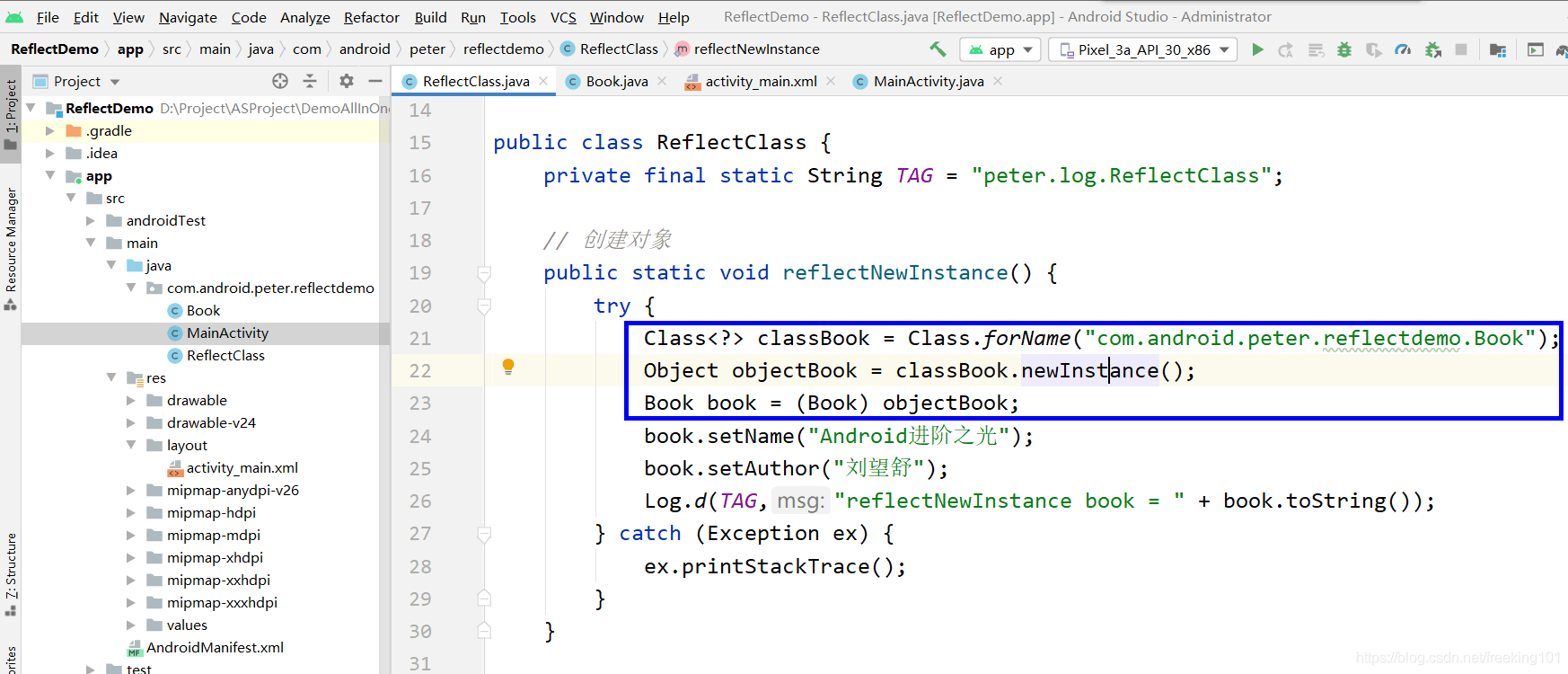
Task: Open the File menu
Action: coord(48,17)
